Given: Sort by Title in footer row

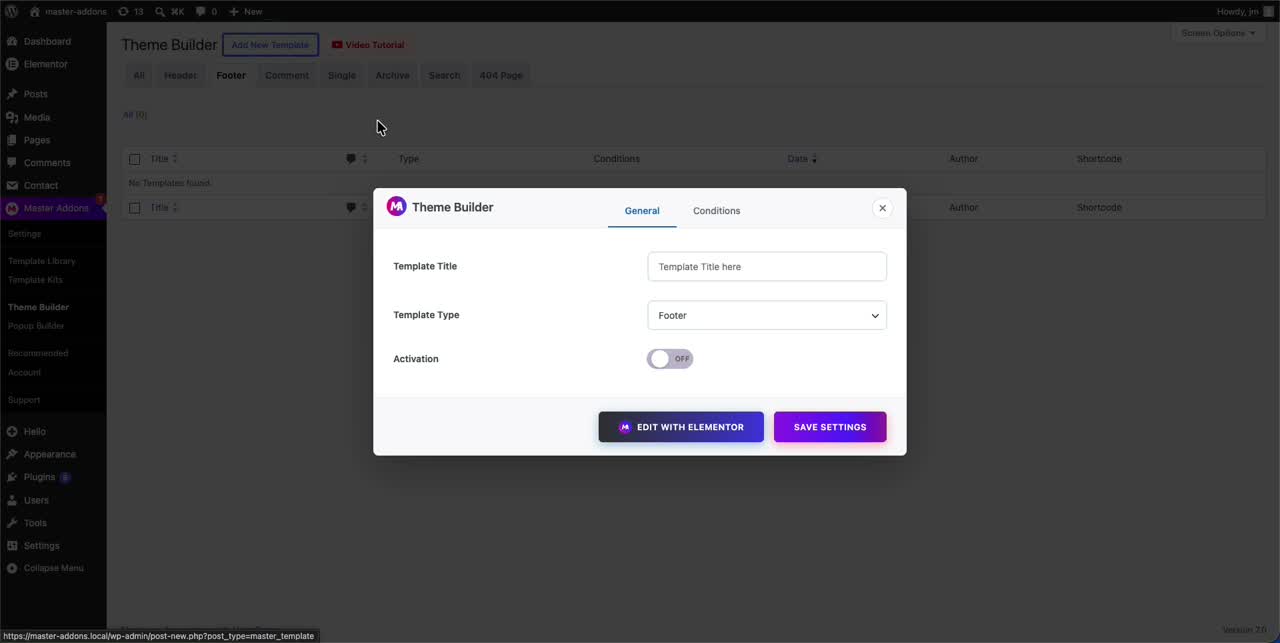Looking at the screenshot, I should [163, 208].
